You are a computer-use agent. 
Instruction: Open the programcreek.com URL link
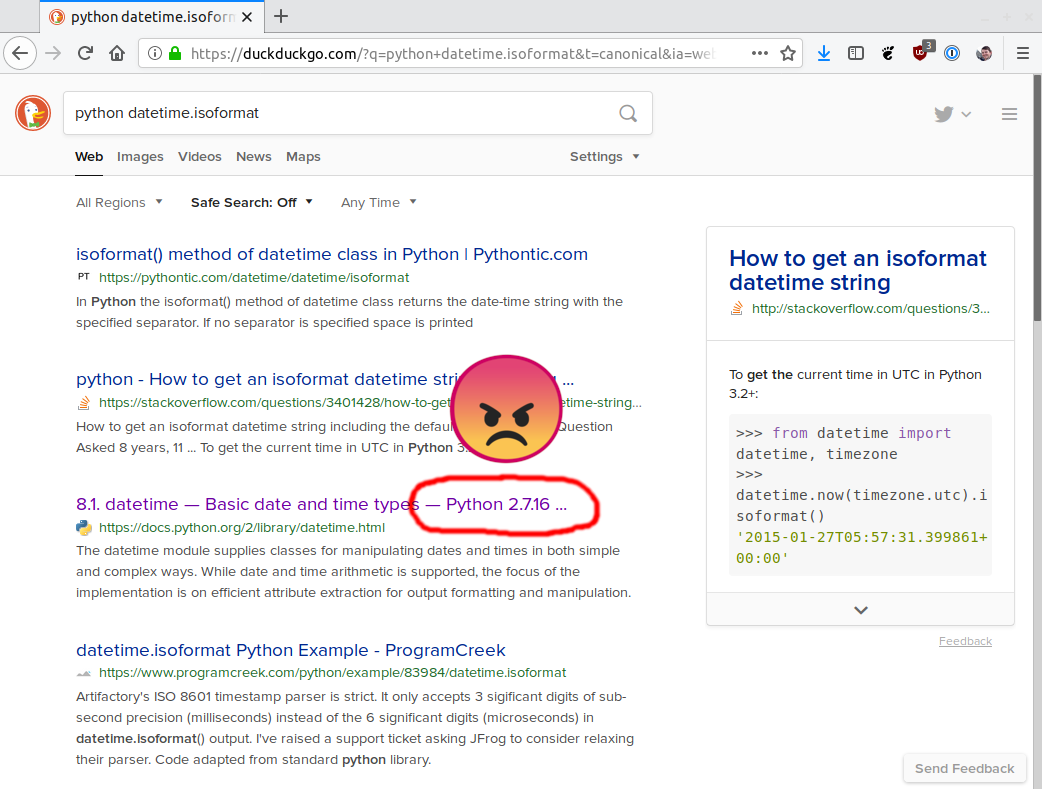(x=332, y=673)
